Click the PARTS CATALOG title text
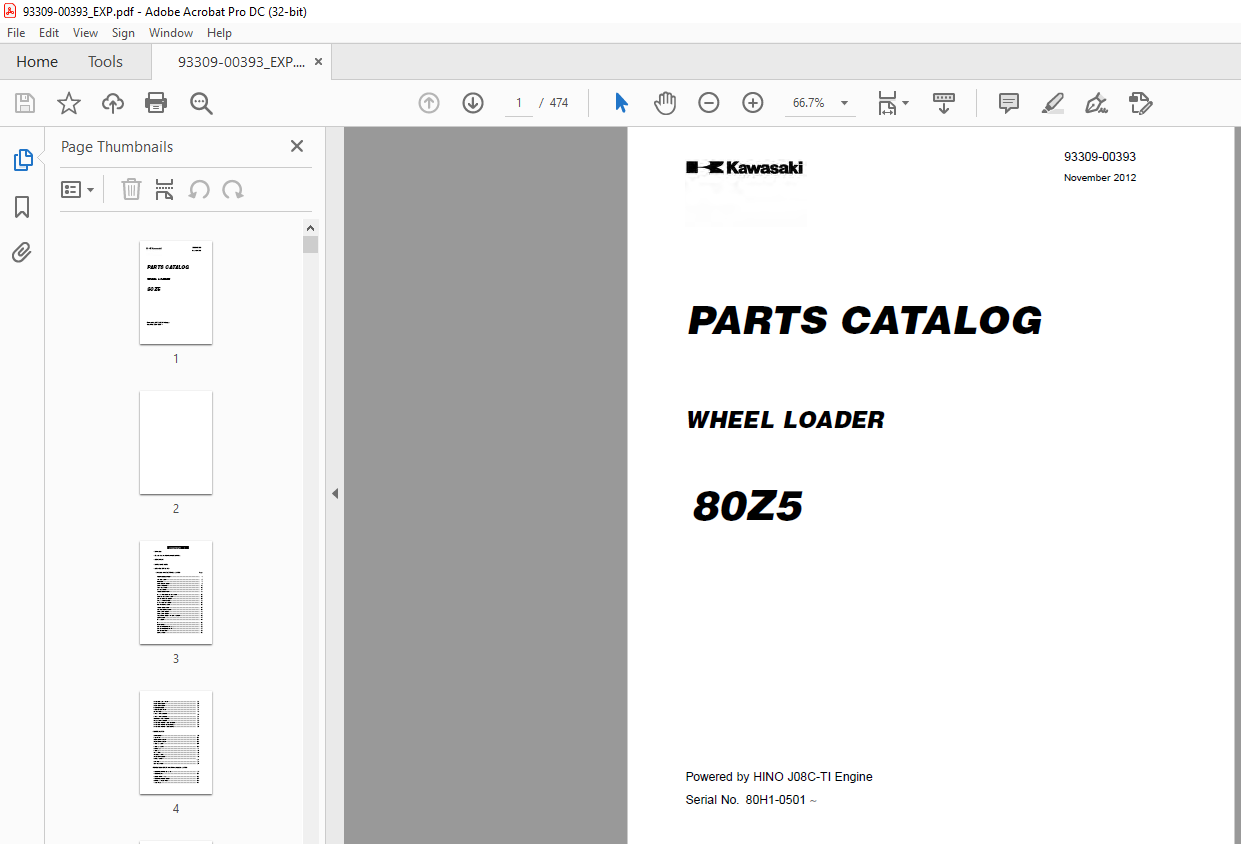1241x844 pixels. [865, 321]
